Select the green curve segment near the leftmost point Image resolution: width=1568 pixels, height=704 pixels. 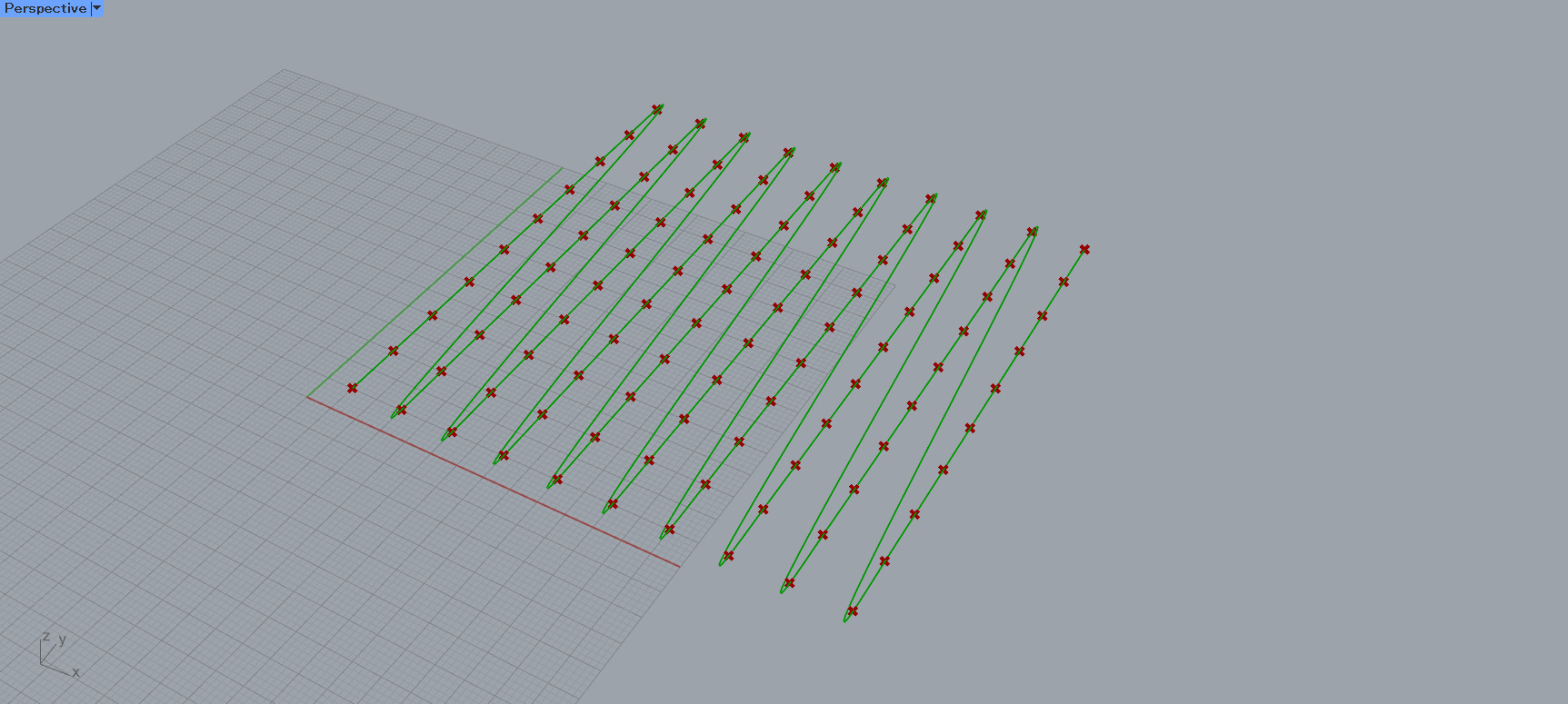tap(373, 369)
